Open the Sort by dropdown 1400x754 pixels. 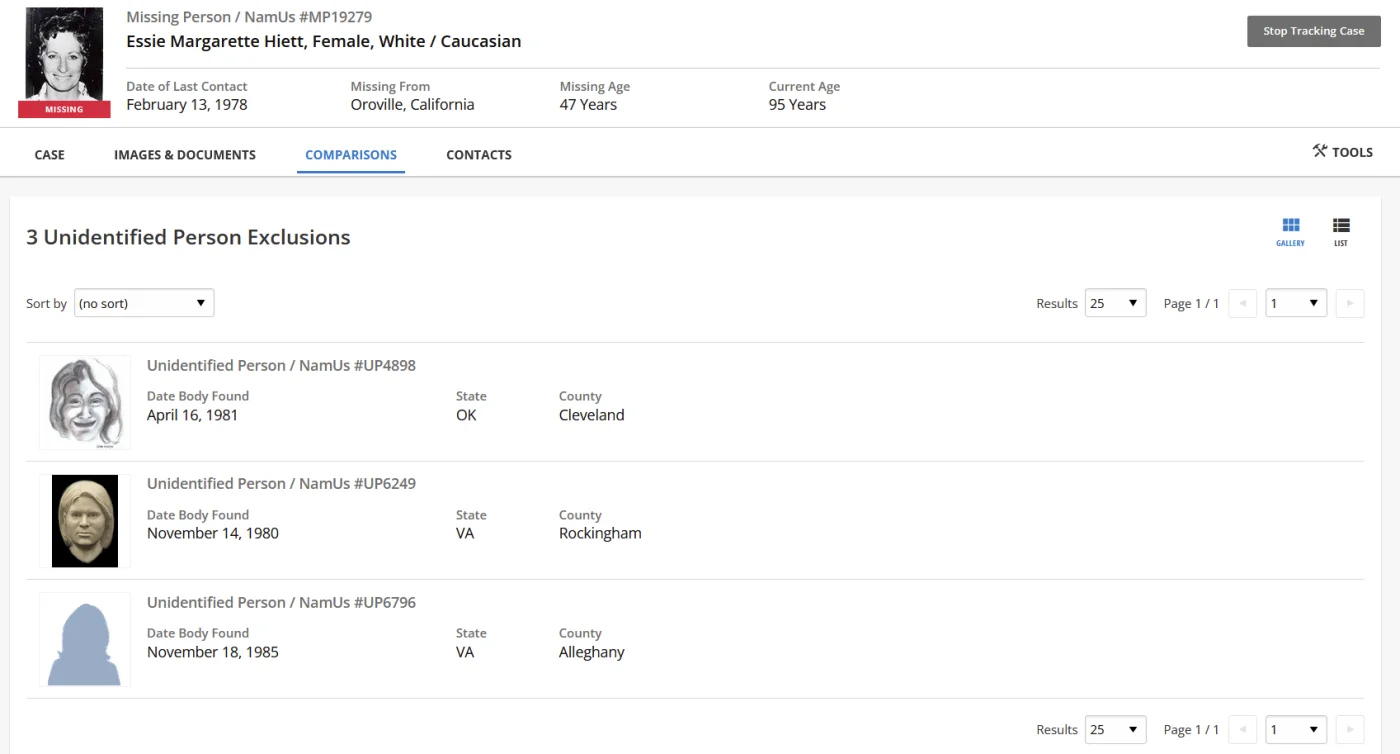pos(144,303)
